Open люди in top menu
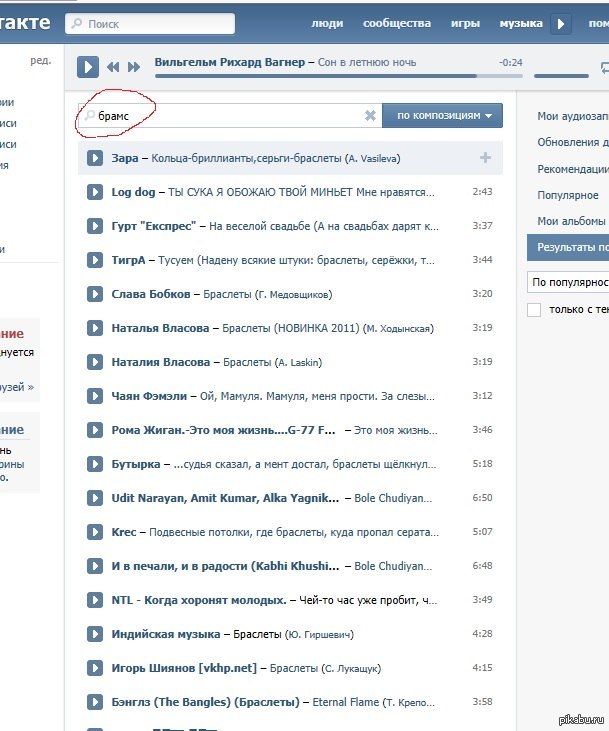 327,23
